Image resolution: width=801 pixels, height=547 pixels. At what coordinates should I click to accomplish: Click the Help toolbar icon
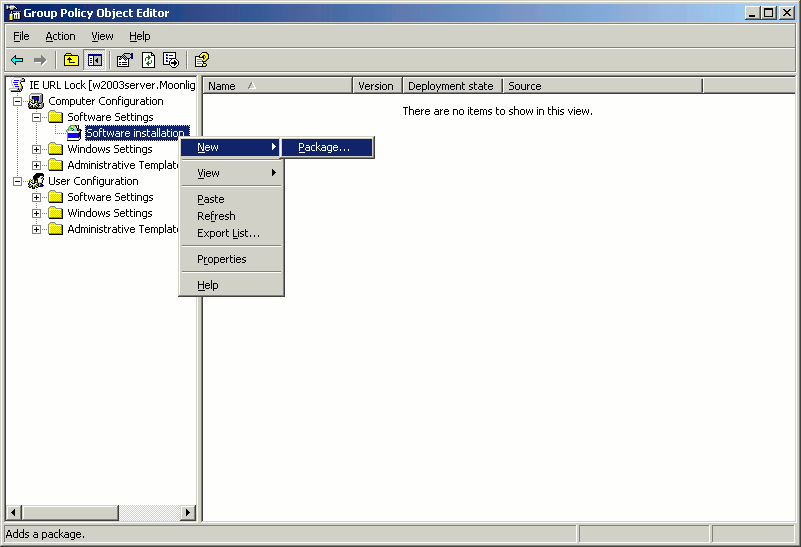tap(202, 60)
